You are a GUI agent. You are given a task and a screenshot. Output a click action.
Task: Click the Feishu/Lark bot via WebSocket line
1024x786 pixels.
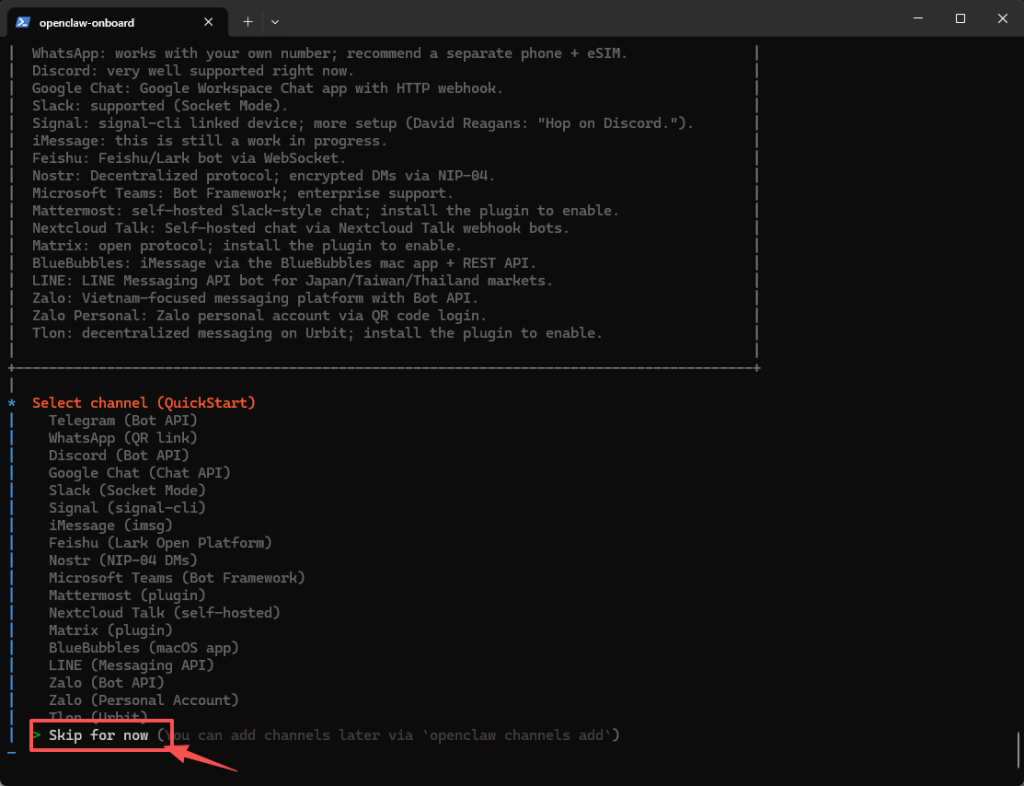click(189, 158)
